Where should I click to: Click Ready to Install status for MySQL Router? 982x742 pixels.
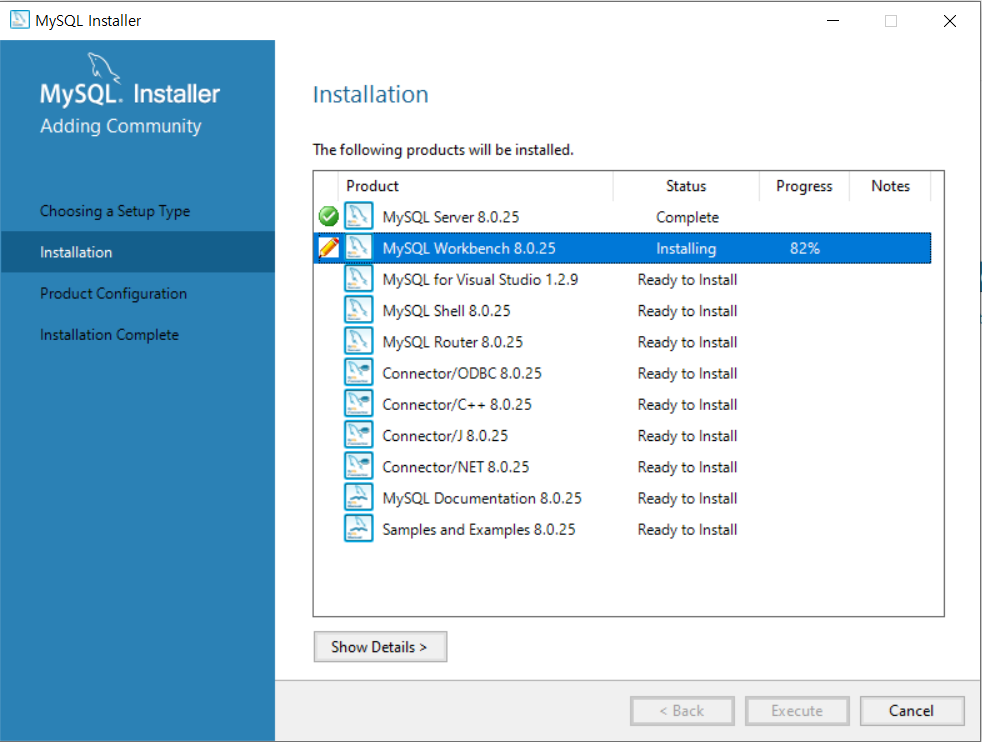[x=687, y=343]
